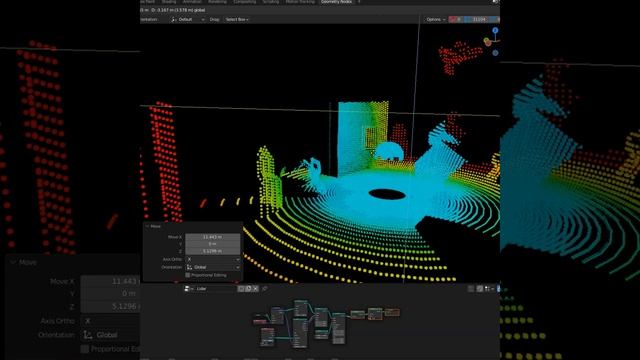Click the Move Z value field
This screenshot has height=360, width=640.
coord(213,251)
